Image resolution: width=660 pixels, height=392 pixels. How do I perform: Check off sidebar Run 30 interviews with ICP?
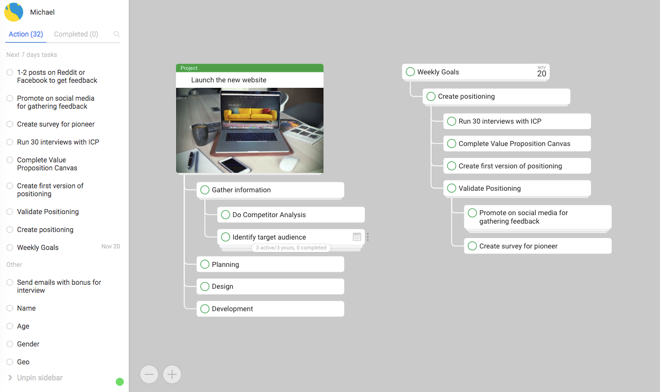point(9,142)
